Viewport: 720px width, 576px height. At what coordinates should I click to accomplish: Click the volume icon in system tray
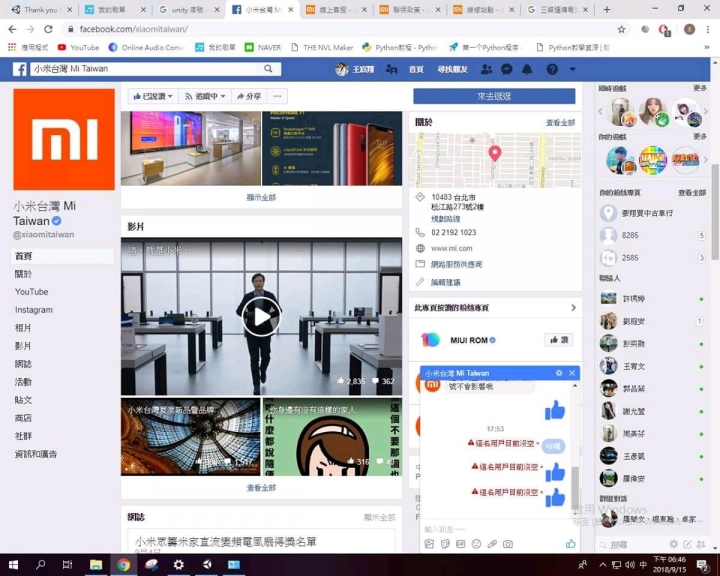pos(630,565)
